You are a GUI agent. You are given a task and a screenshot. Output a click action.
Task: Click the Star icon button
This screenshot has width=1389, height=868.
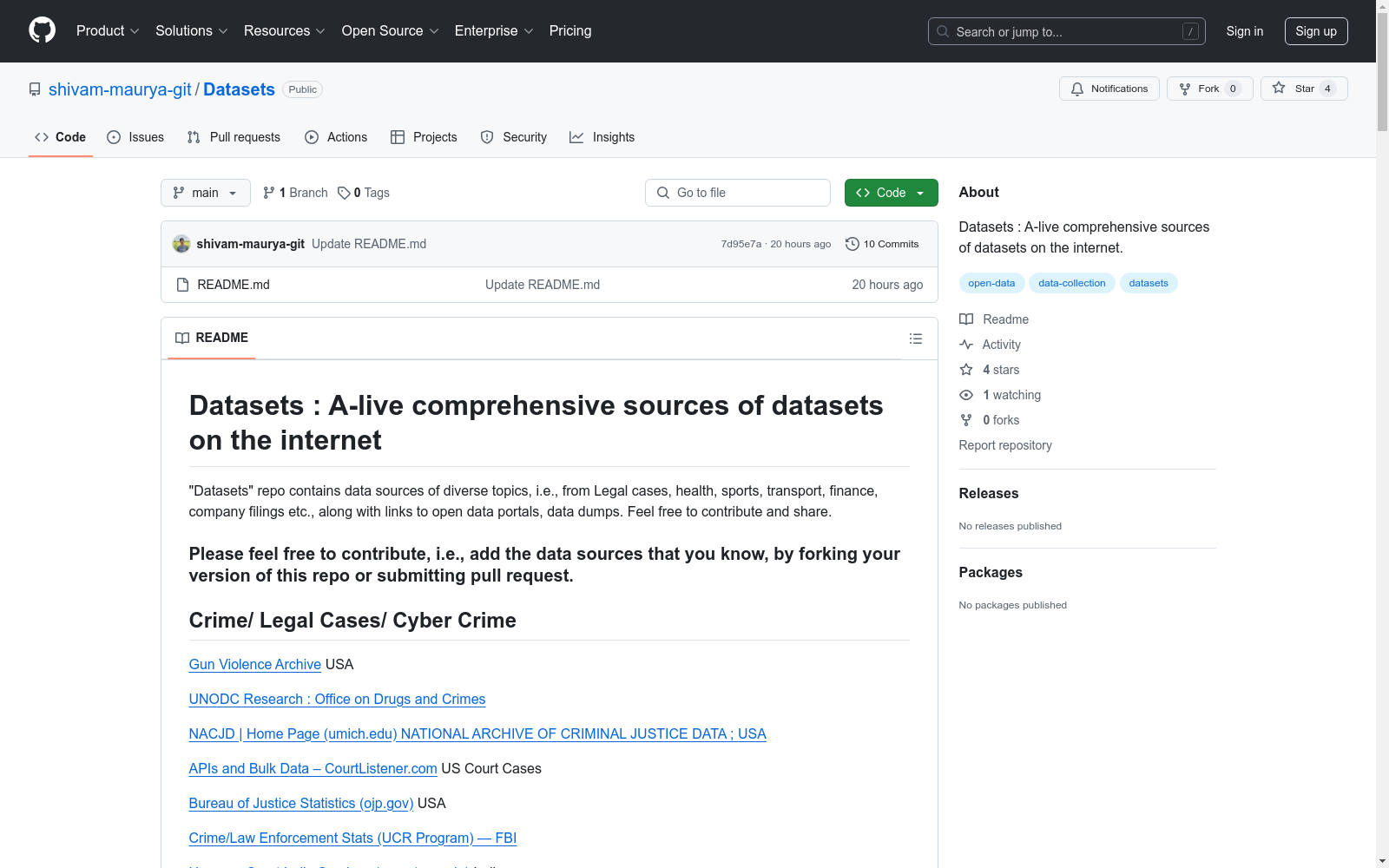[1279, 88]
